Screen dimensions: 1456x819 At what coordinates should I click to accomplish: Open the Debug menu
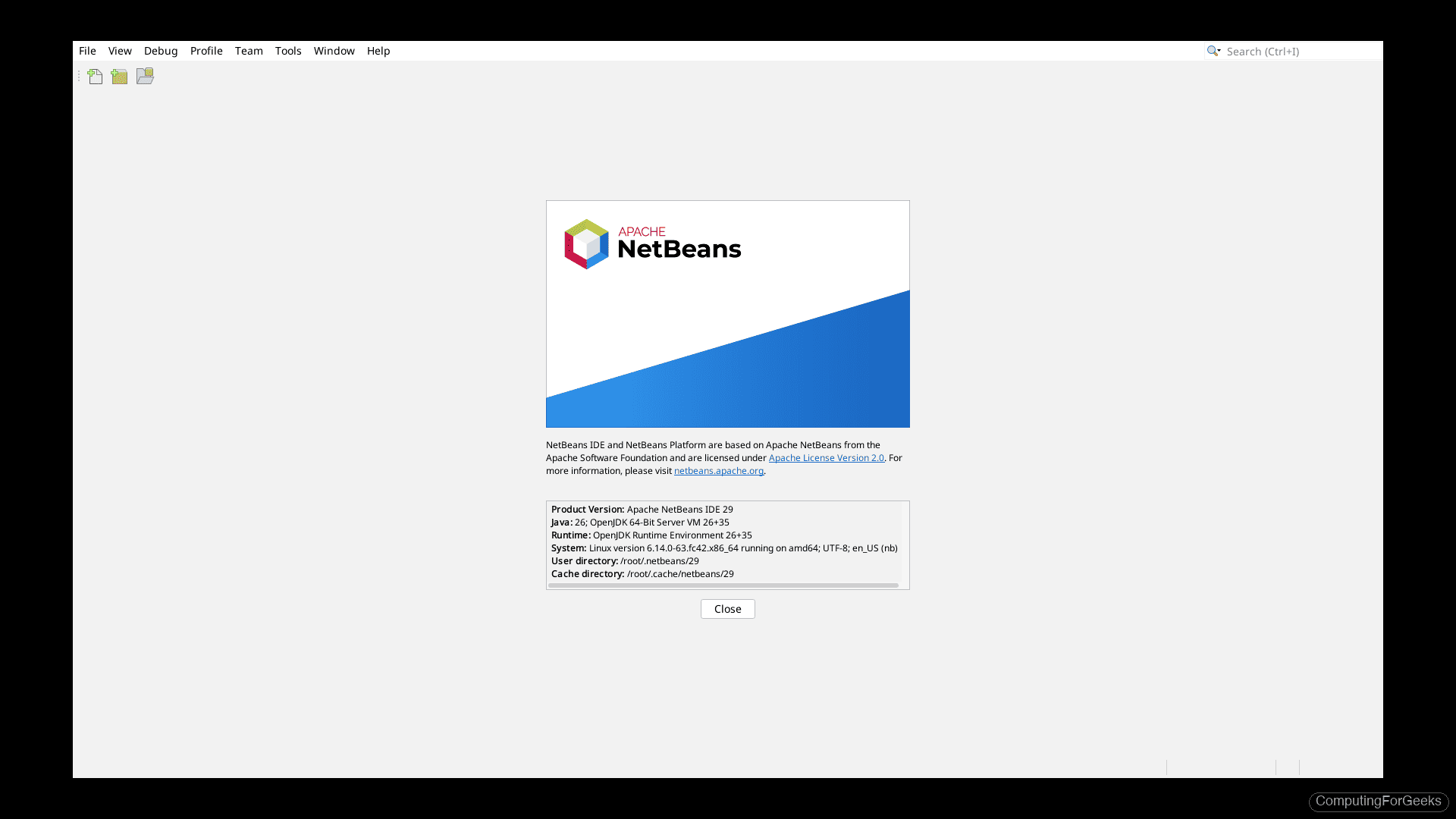click(x=161, y=51)
